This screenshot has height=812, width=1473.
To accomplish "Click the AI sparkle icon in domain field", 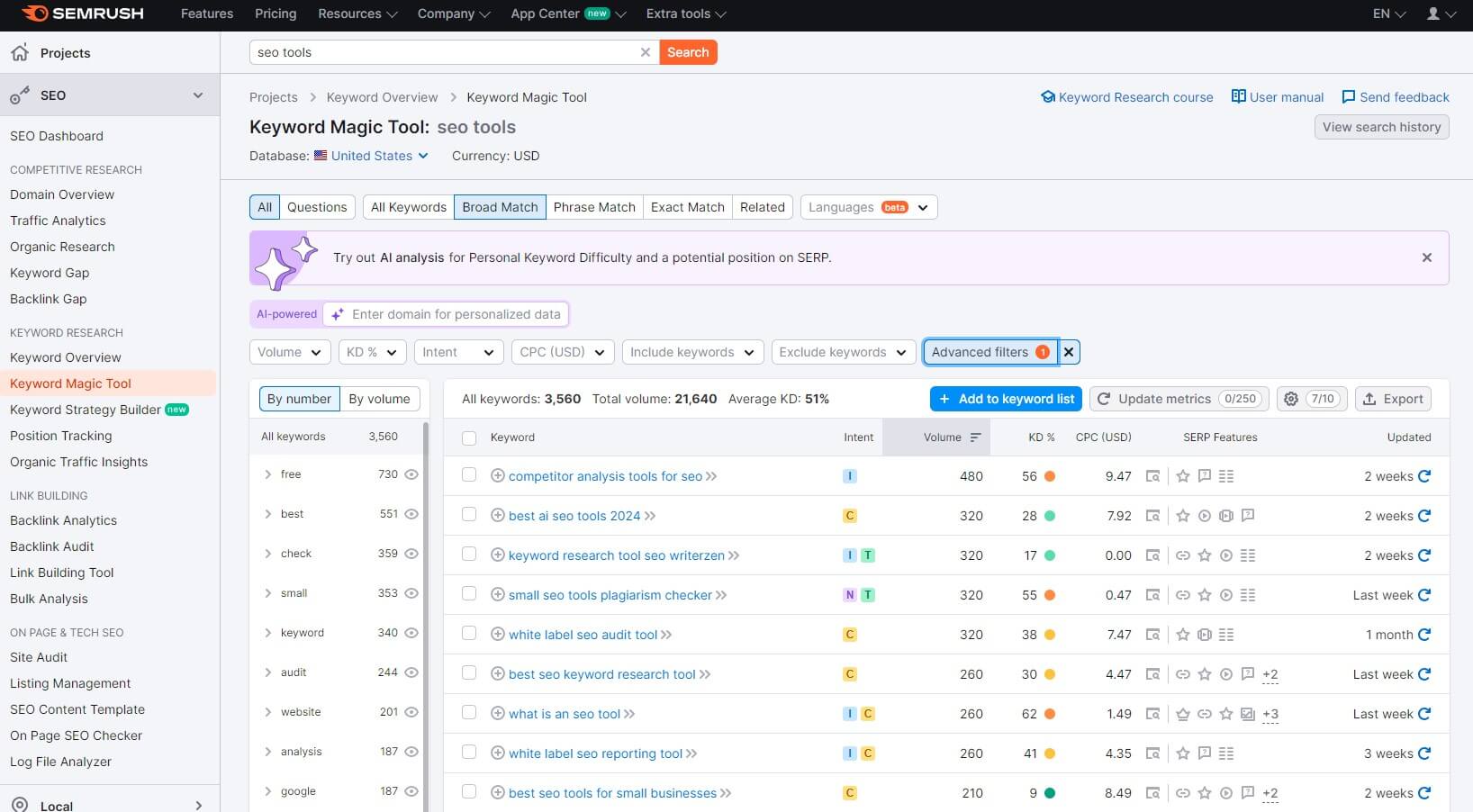I will click(337, 314).
